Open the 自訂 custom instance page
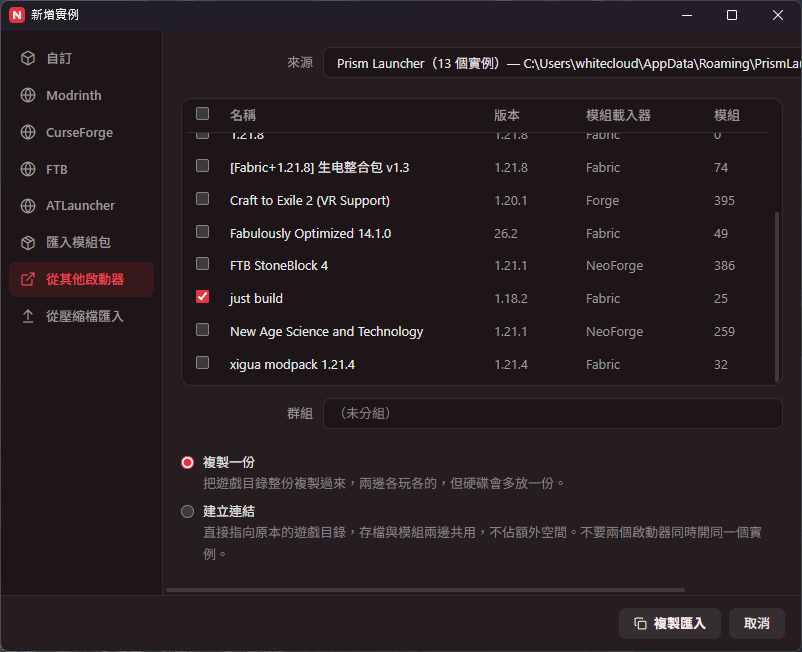The image size is (802, 652). coord(81,58)
